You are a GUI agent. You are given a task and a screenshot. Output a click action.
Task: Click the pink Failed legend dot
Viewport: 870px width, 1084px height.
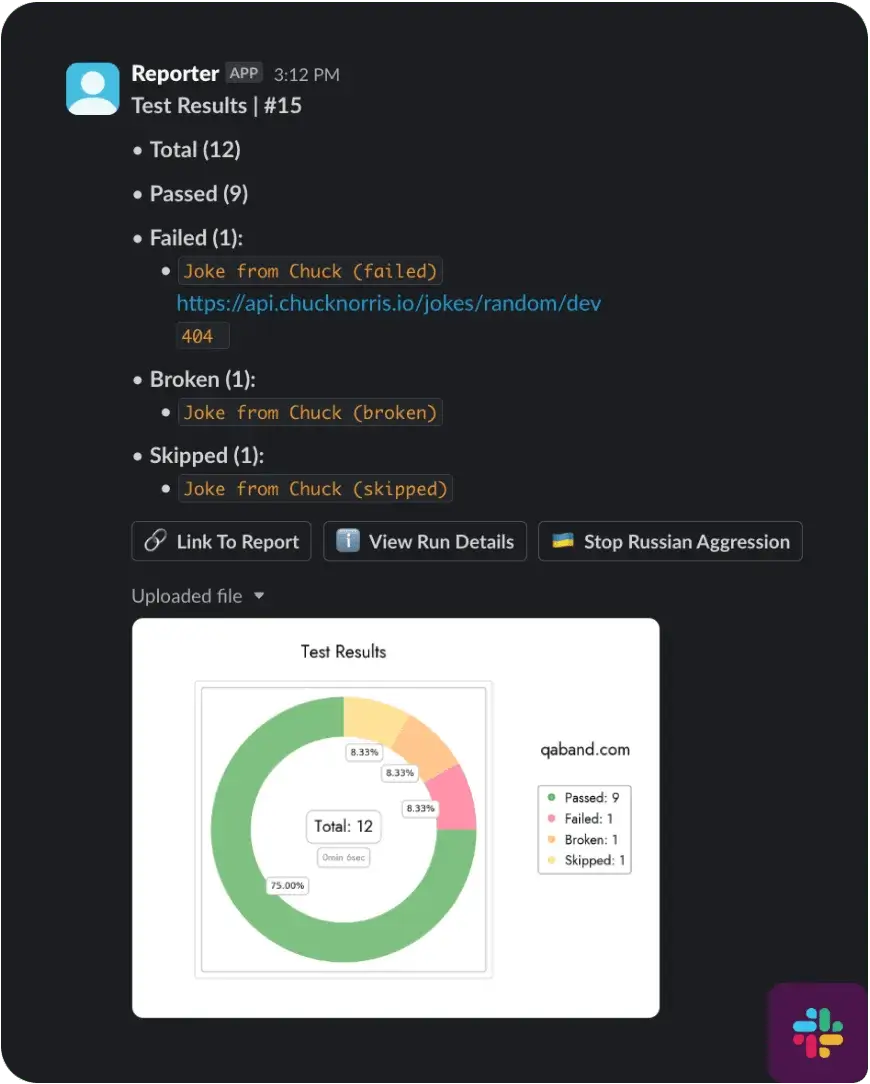click(551, 819)
